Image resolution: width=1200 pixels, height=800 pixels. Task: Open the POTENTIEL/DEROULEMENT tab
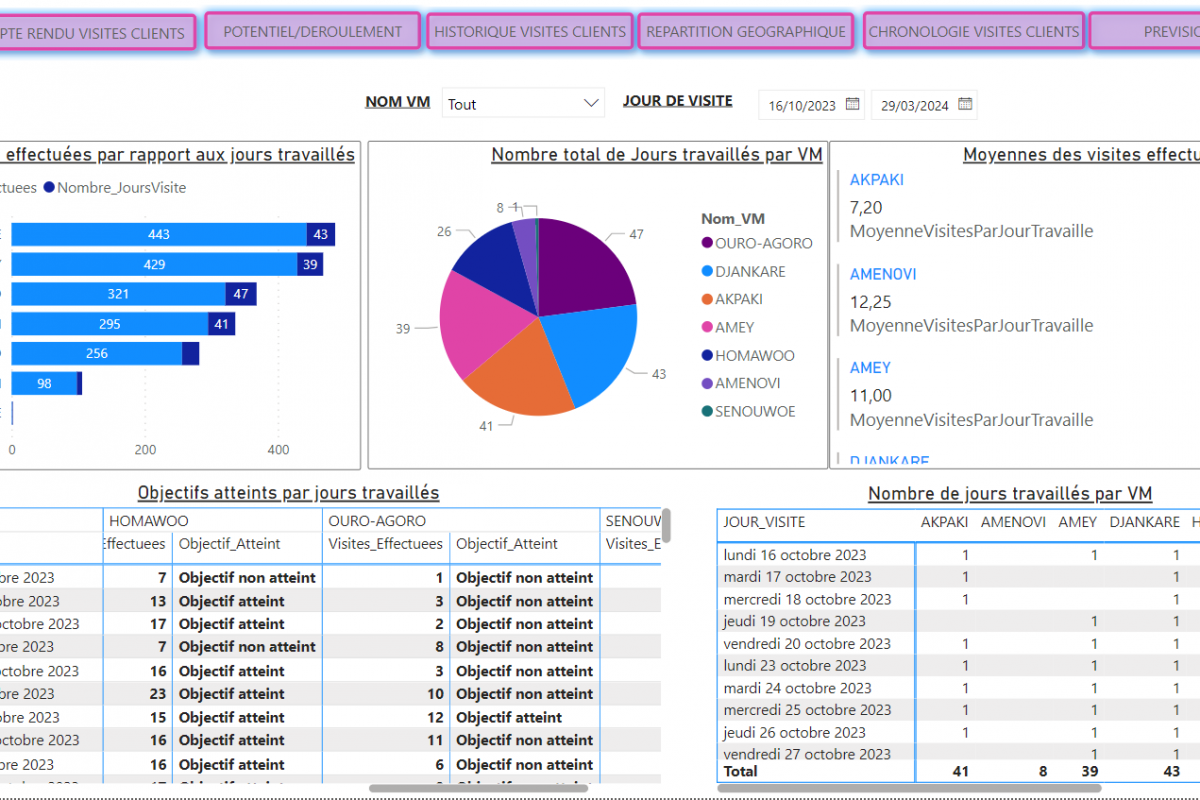click(312, 32)
